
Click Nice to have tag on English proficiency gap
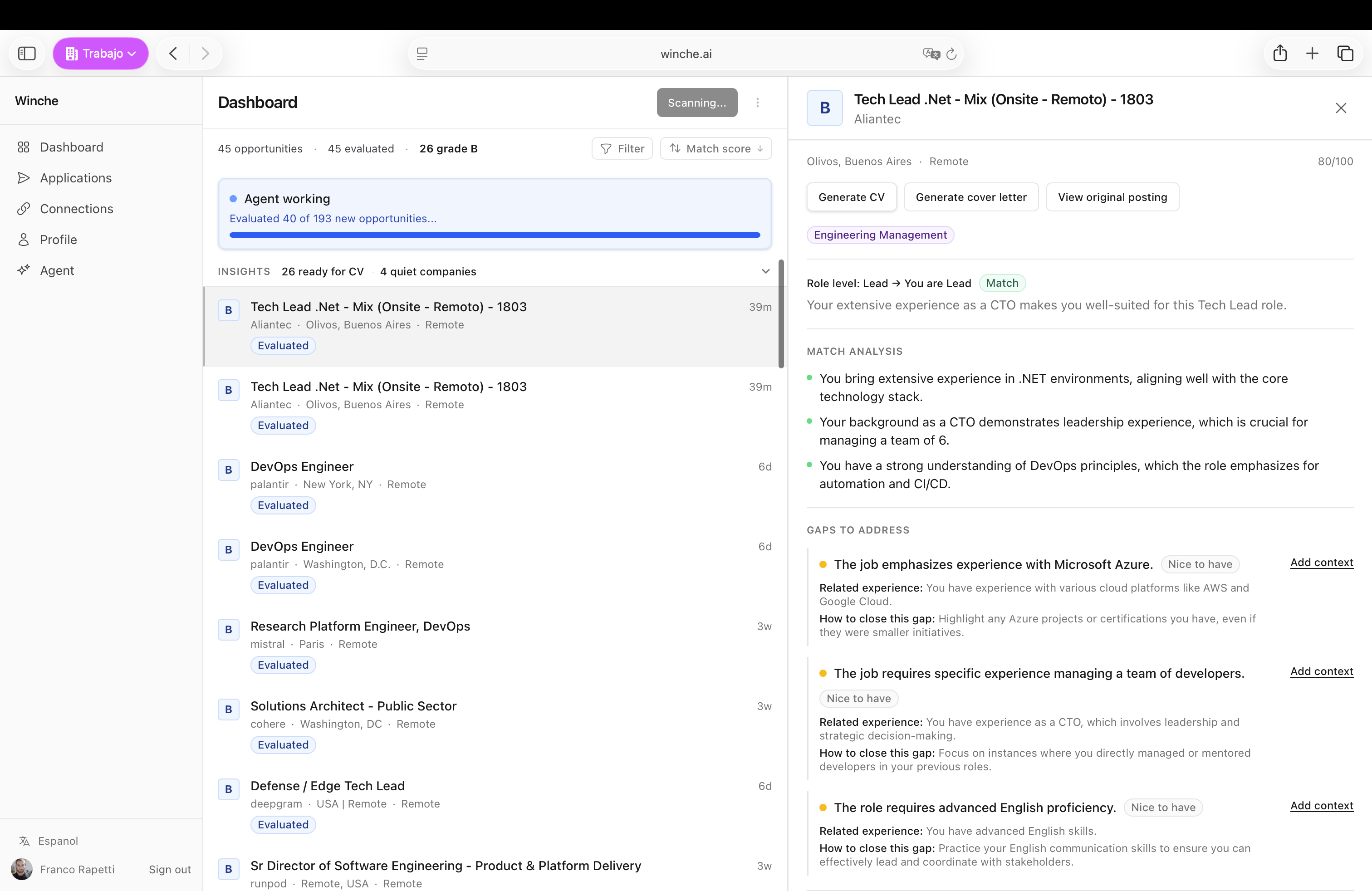[1163, 808]
